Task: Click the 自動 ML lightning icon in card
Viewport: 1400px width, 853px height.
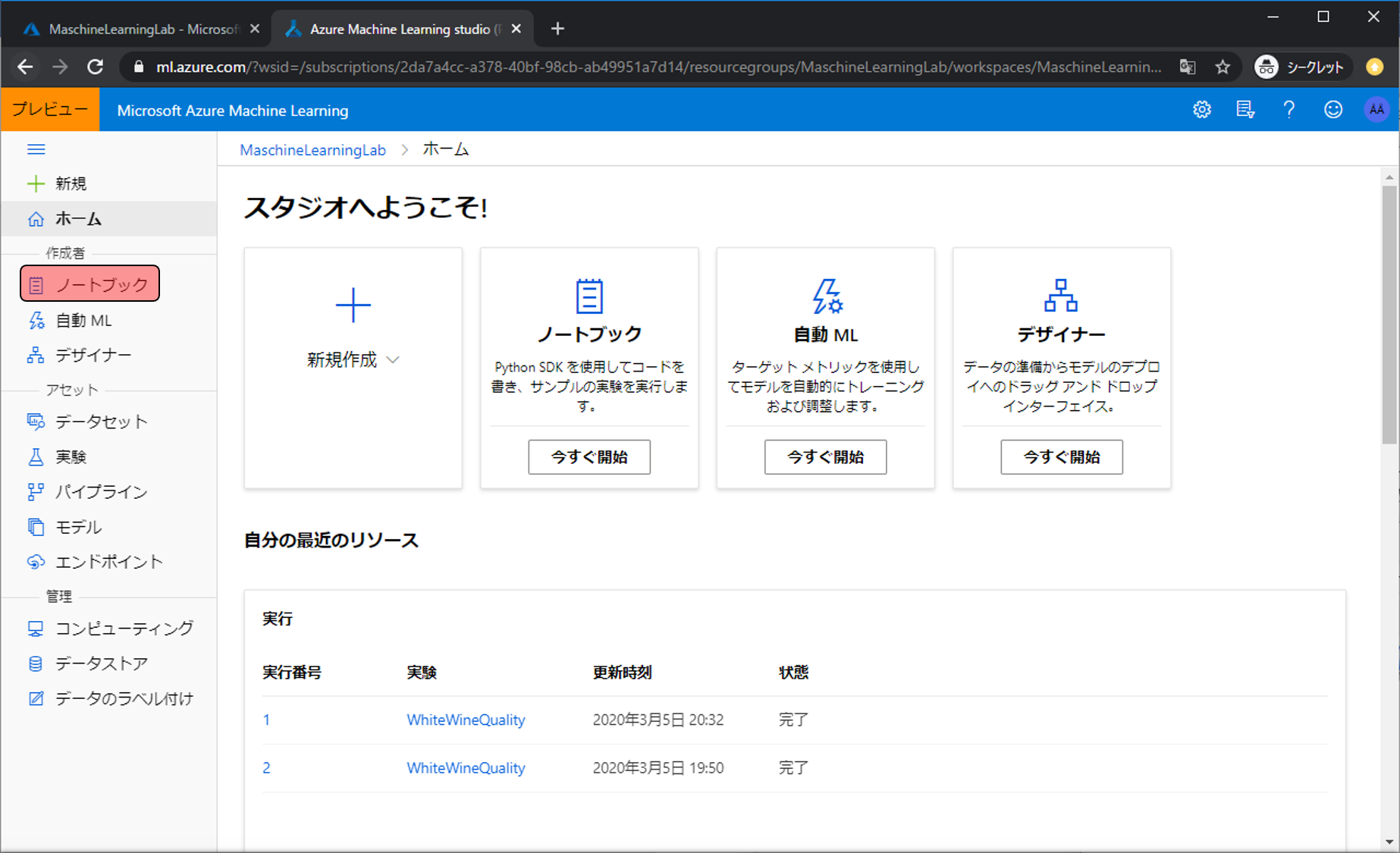Action: (826, 296)
